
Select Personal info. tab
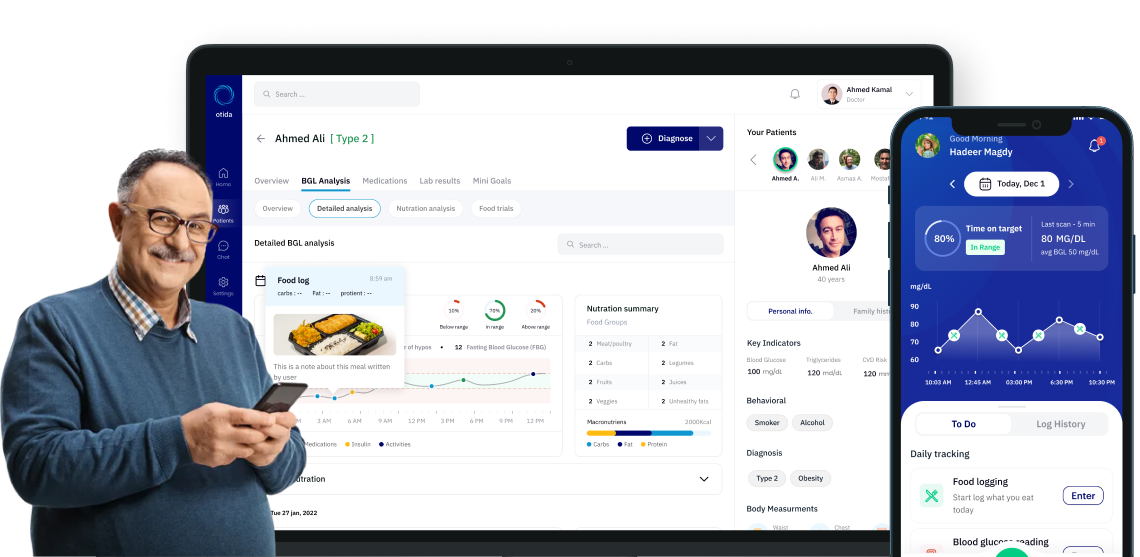(x=790, y=311)
